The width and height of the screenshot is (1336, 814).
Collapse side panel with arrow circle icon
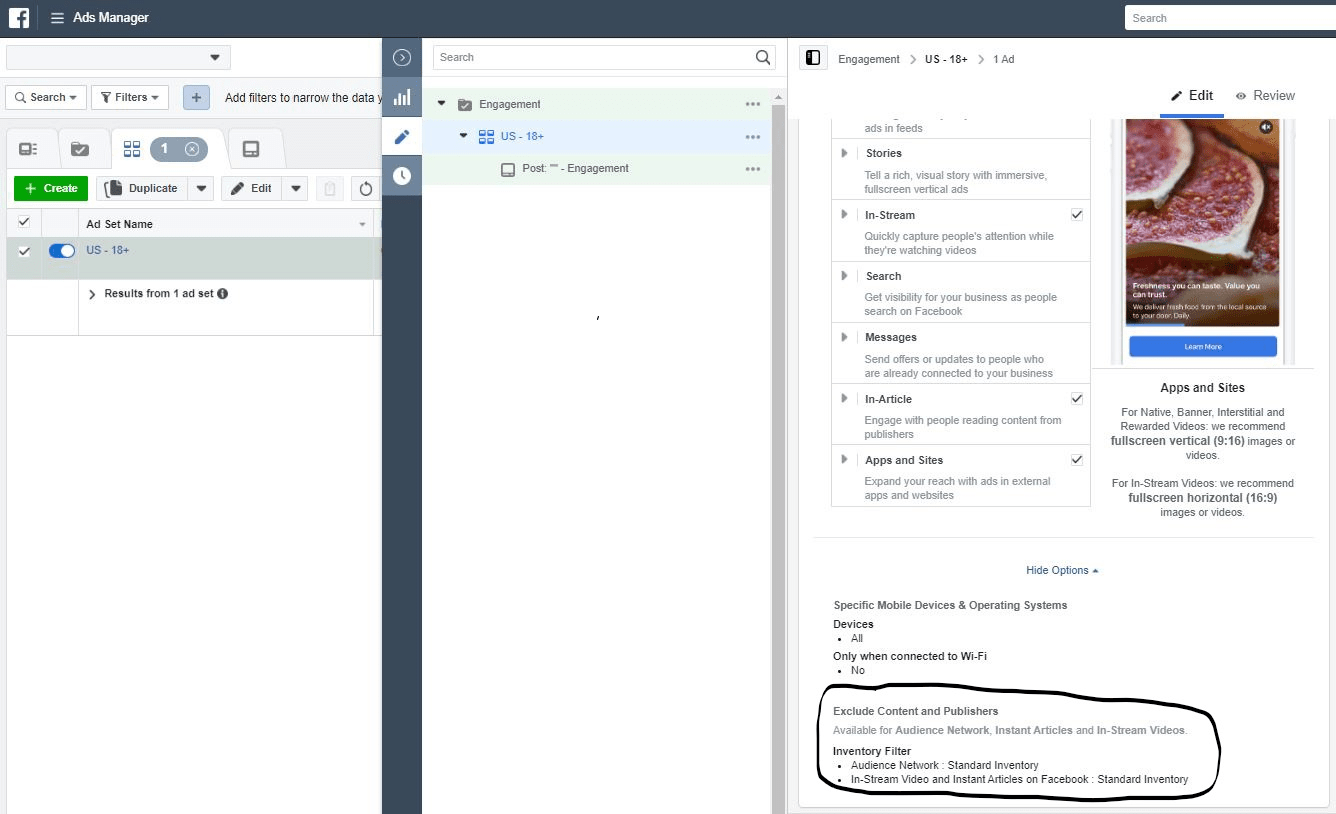click(402, 58)
